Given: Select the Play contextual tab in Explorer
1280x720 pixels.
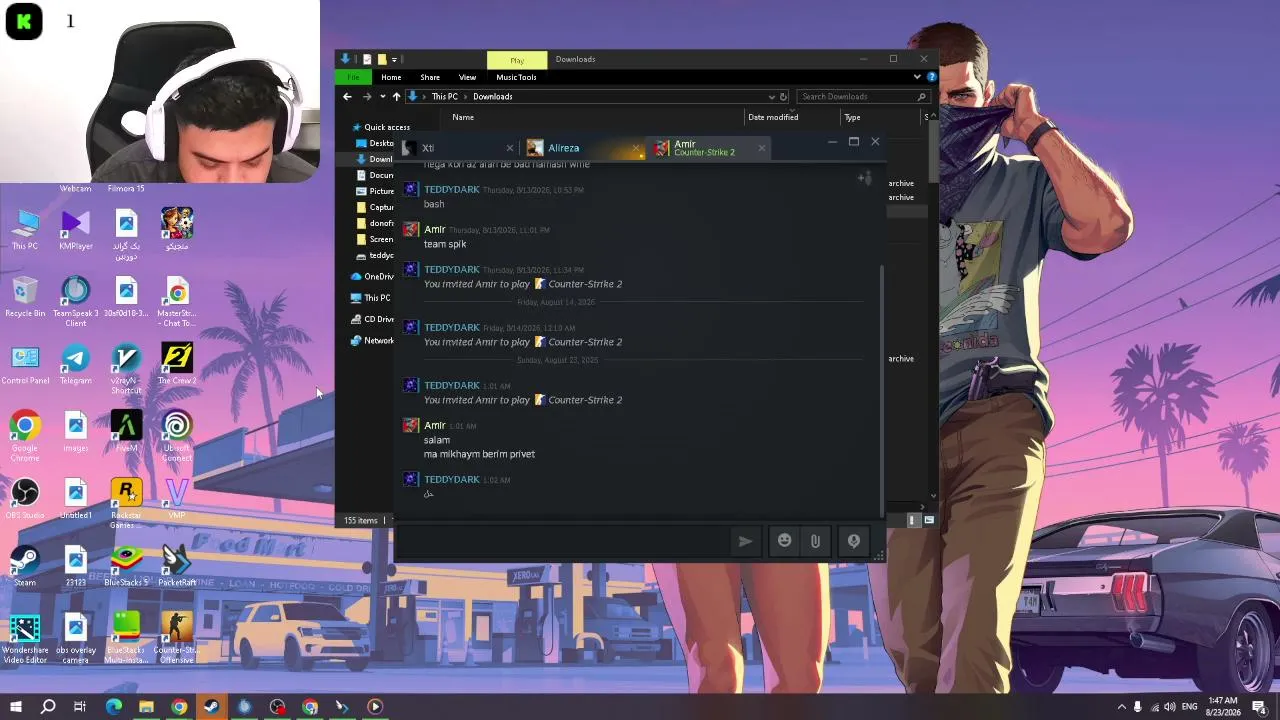Looking at the screenshot, I should coord(517,60).
